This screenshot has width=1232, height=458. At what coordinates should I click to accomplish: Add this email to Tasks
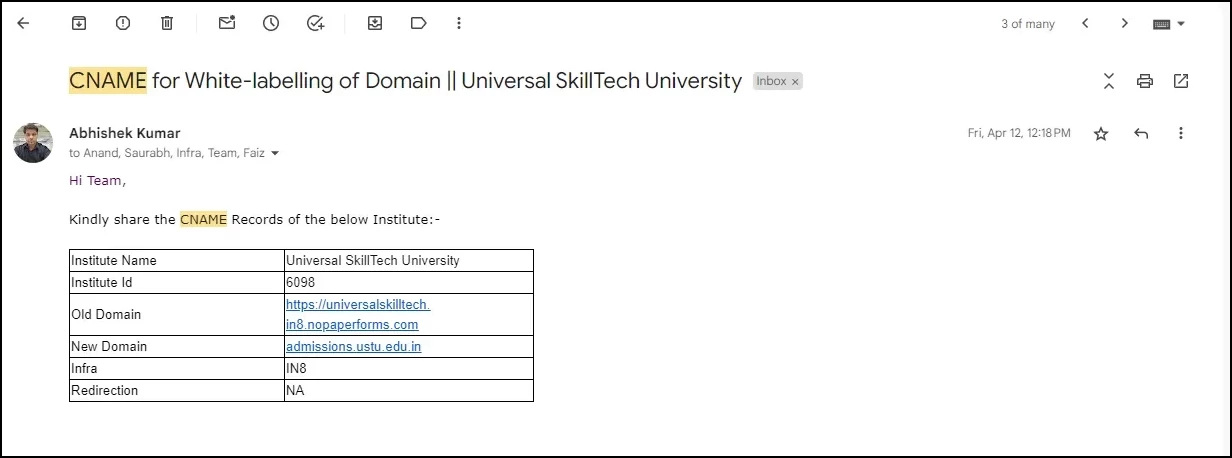click(315, 23)
